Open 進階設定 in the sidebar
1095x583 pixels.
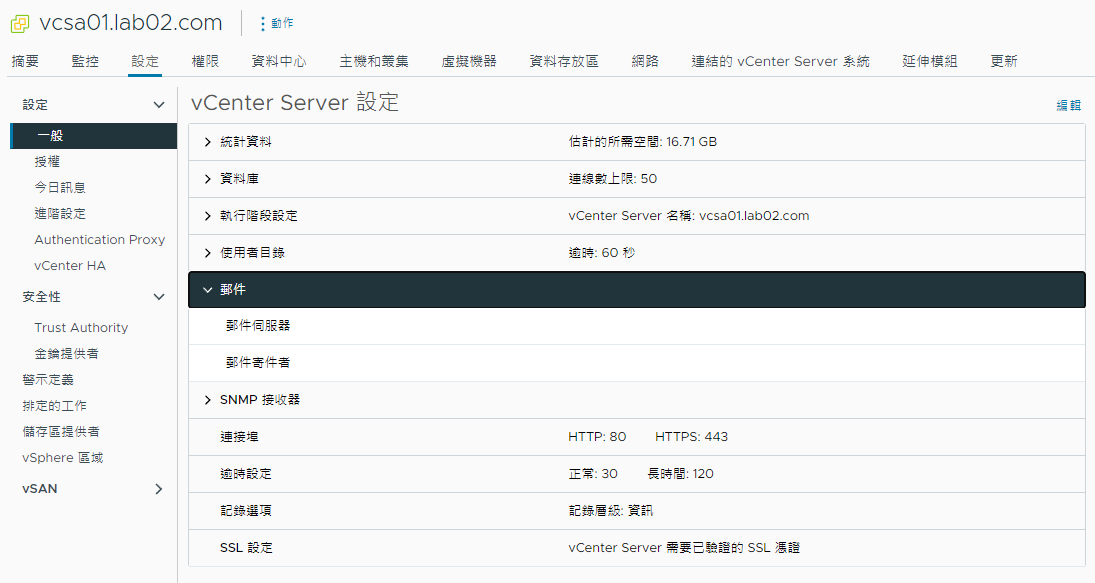coord(60,214)
